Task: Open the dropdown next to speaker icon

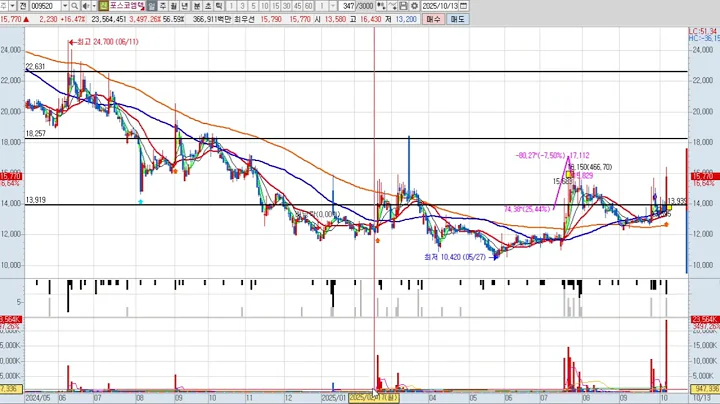Action: (94, 6)
